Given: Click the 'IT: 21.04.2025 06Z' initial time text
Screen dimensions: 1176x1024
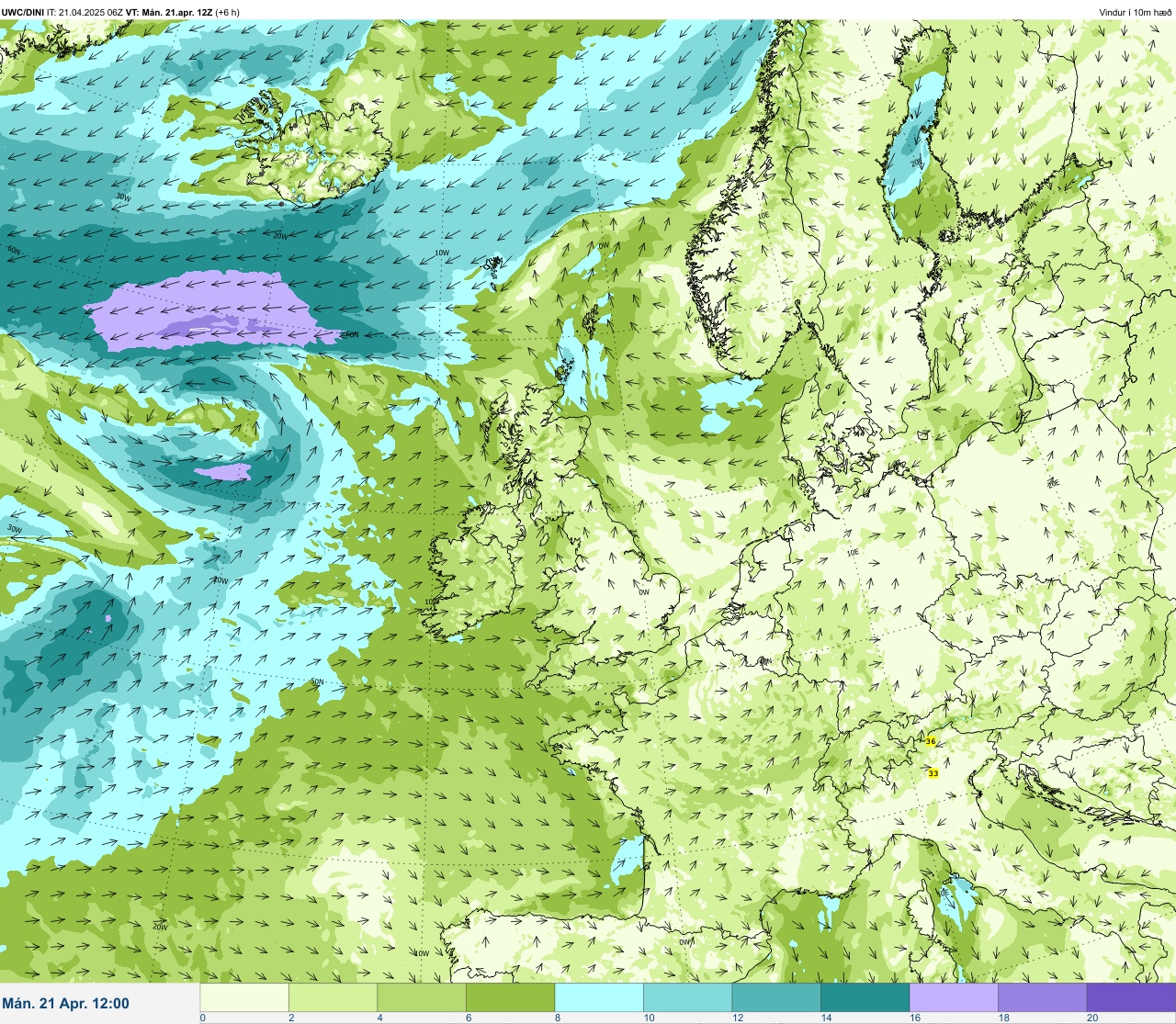Looking at the screenshot, I should 85,12.
